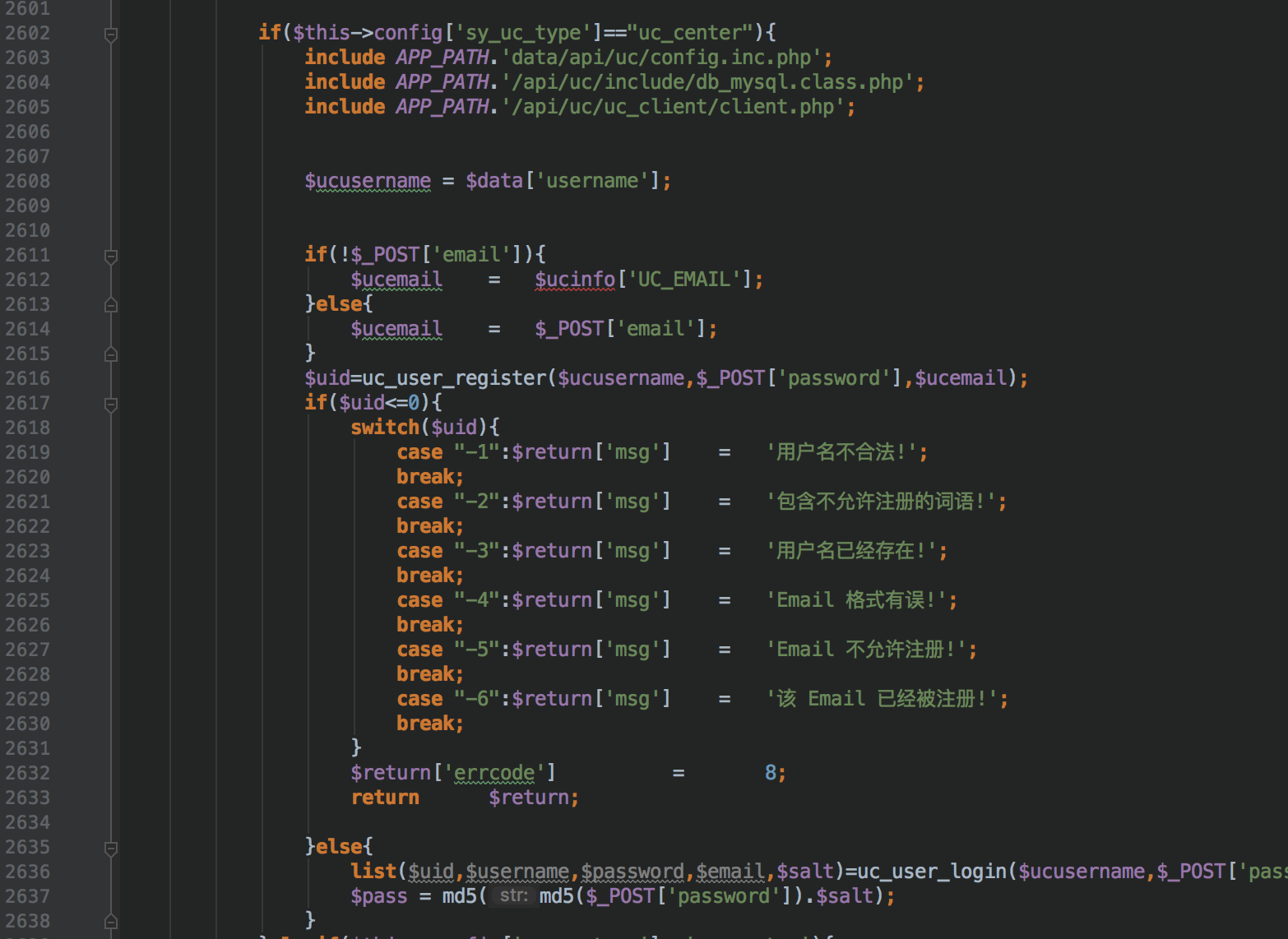Click the numeric value 8 on line 2632
This screenshot has height=939, width=1288.
click(771, 773)
